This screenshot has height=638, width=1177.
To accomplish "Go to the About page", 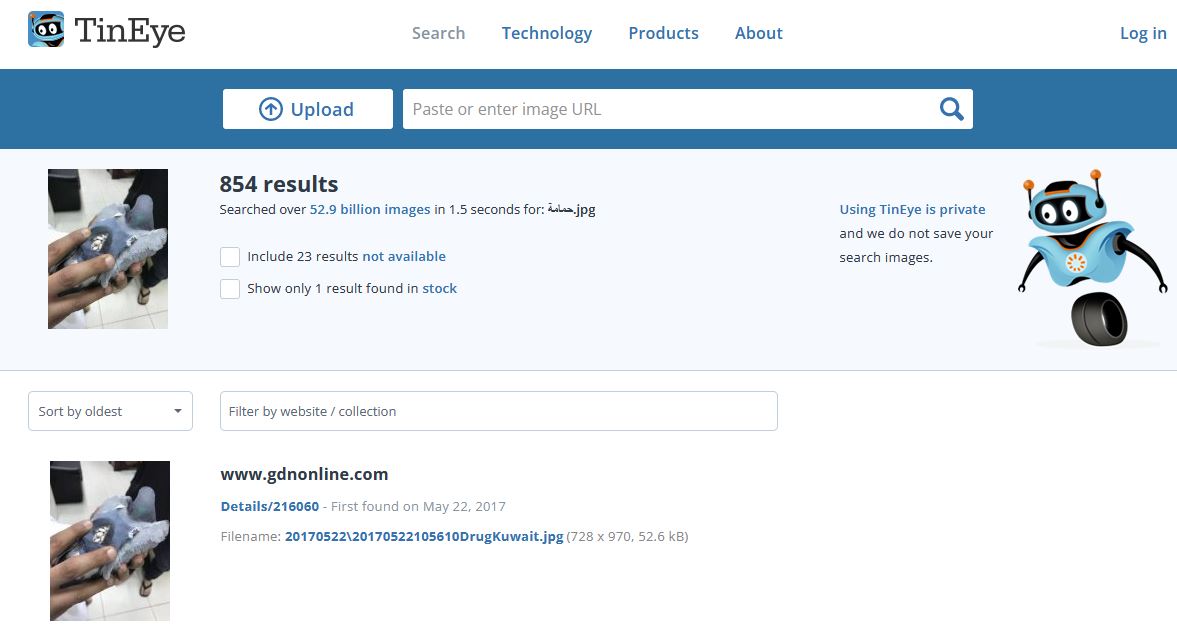I will (x=758, y=33).
